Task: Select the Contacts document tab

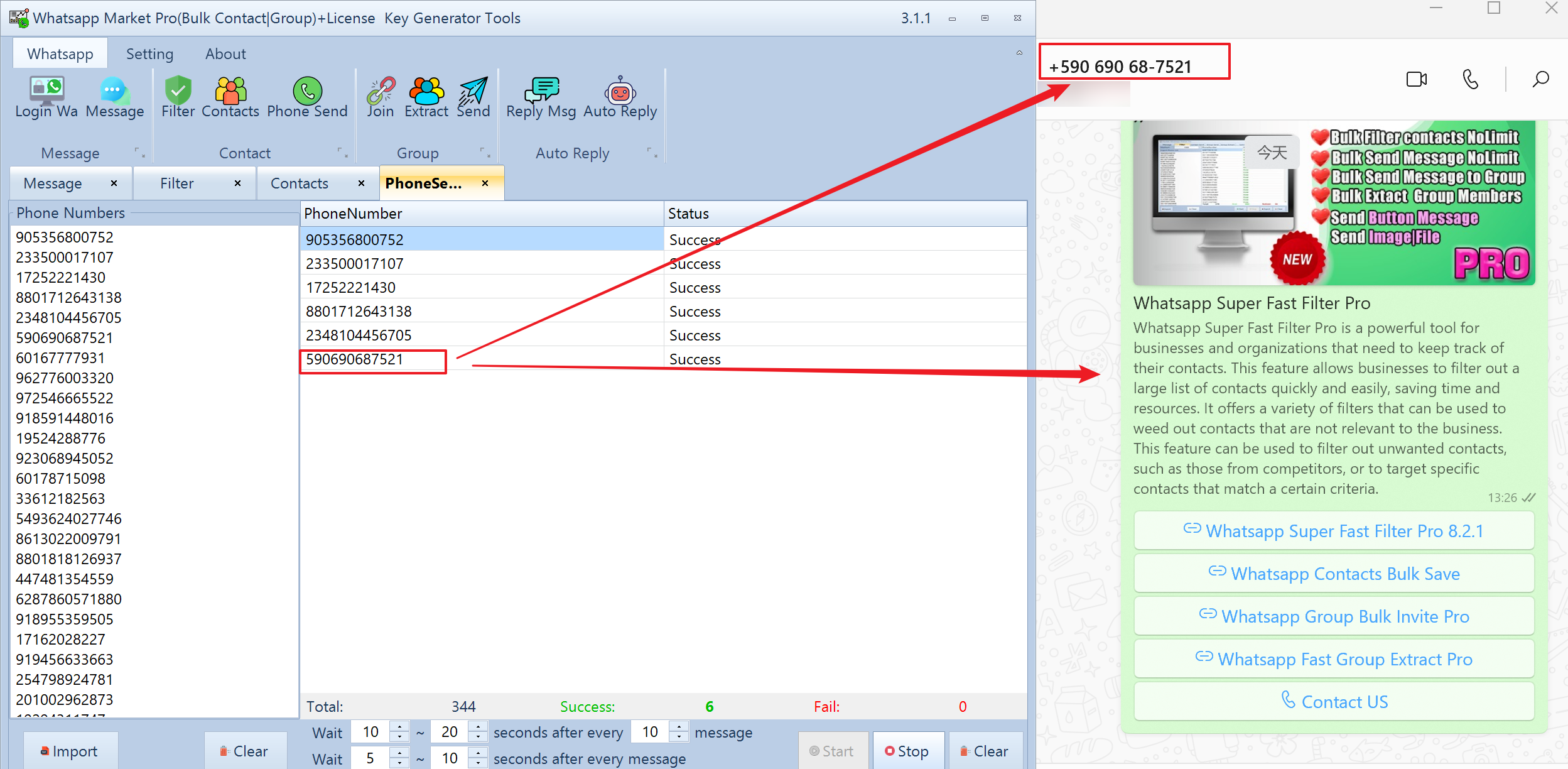Action: 299,183
